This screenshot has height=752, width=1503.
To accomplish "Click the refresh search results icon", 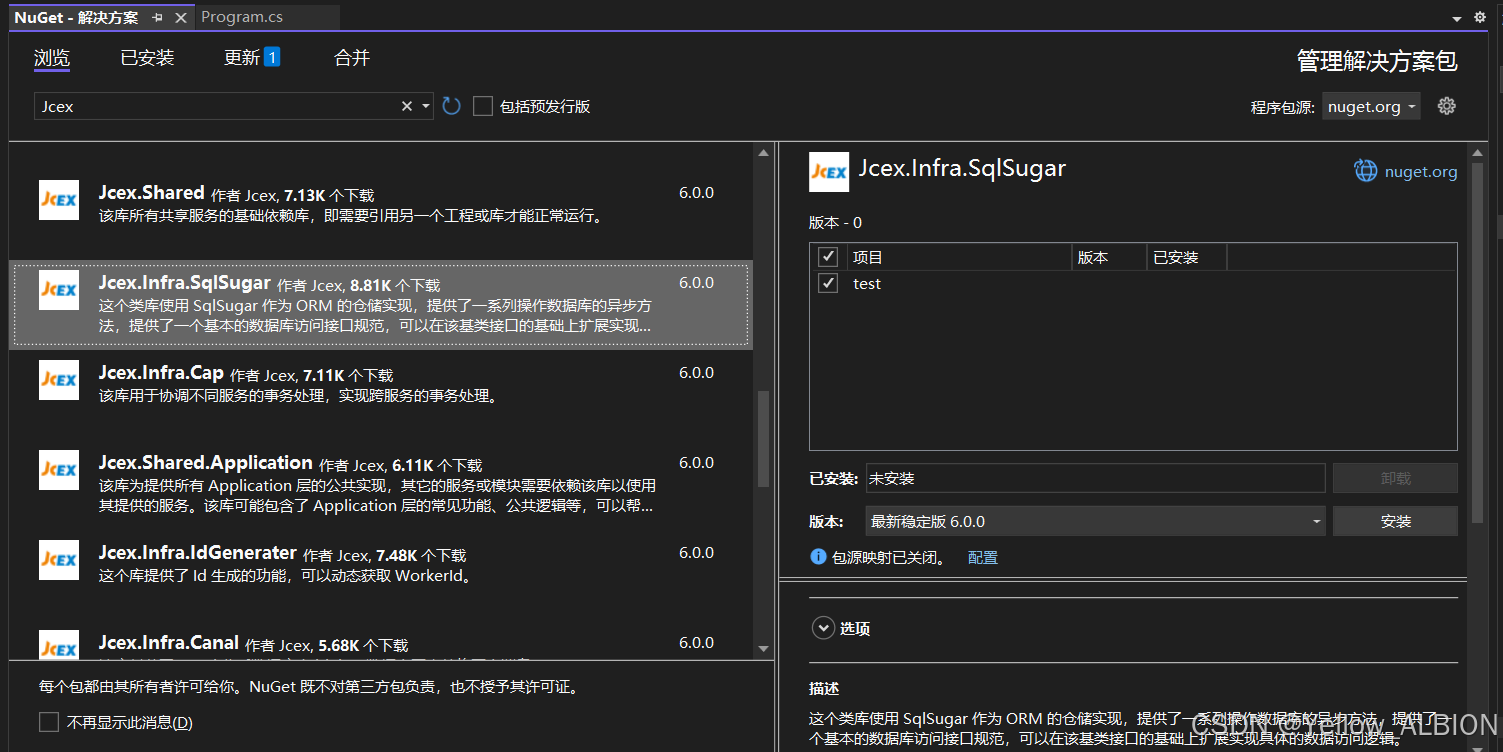I will point(450,105).
